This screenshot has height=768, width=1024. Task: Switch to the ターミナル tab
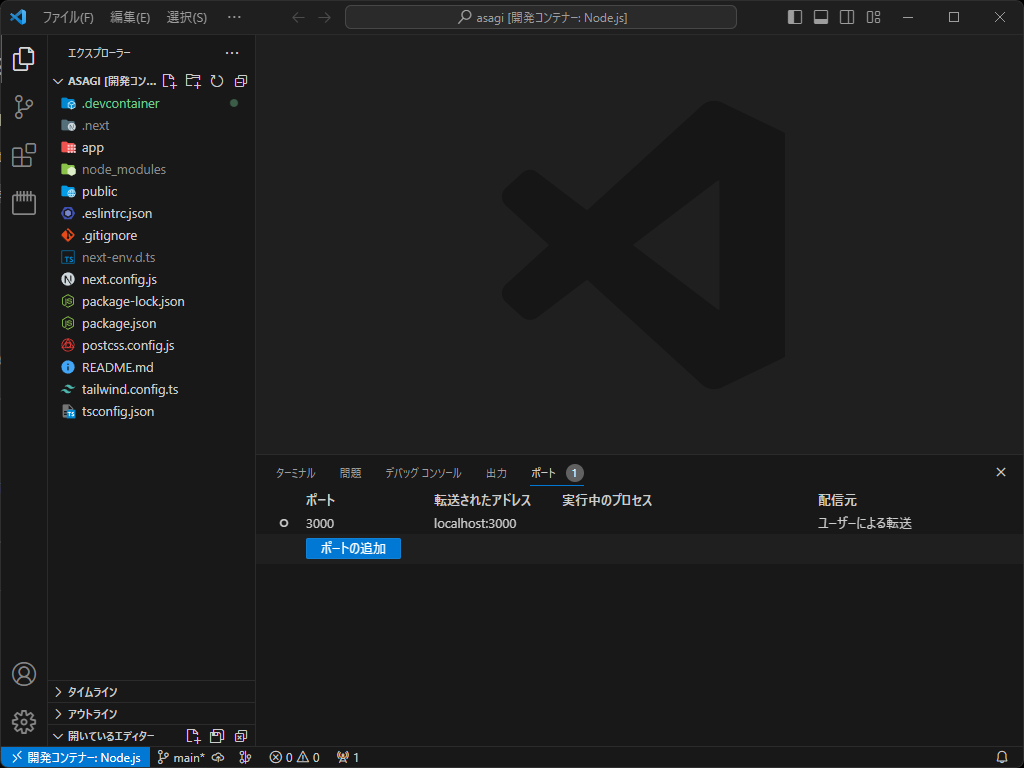295,473
